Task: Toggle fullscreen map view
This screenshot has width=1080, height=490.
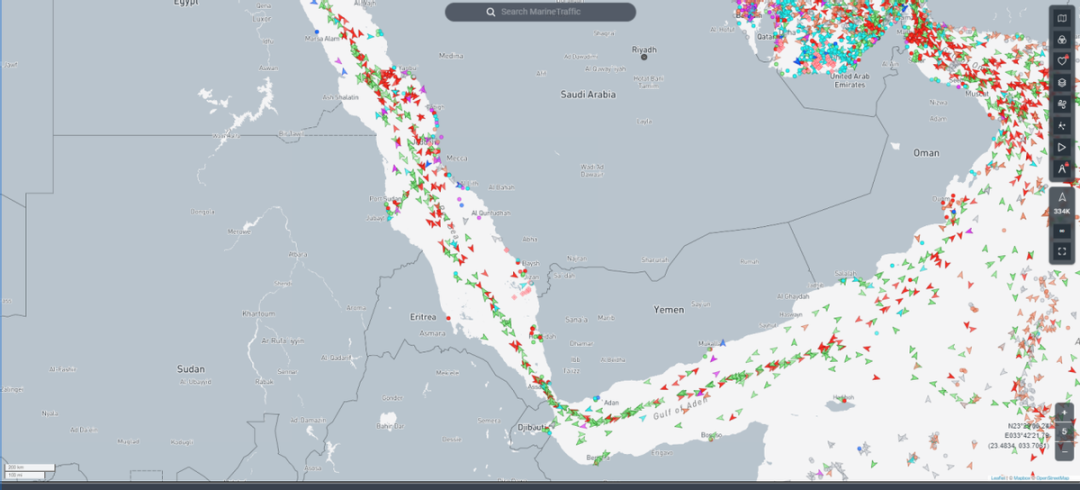Action: 1062,252
